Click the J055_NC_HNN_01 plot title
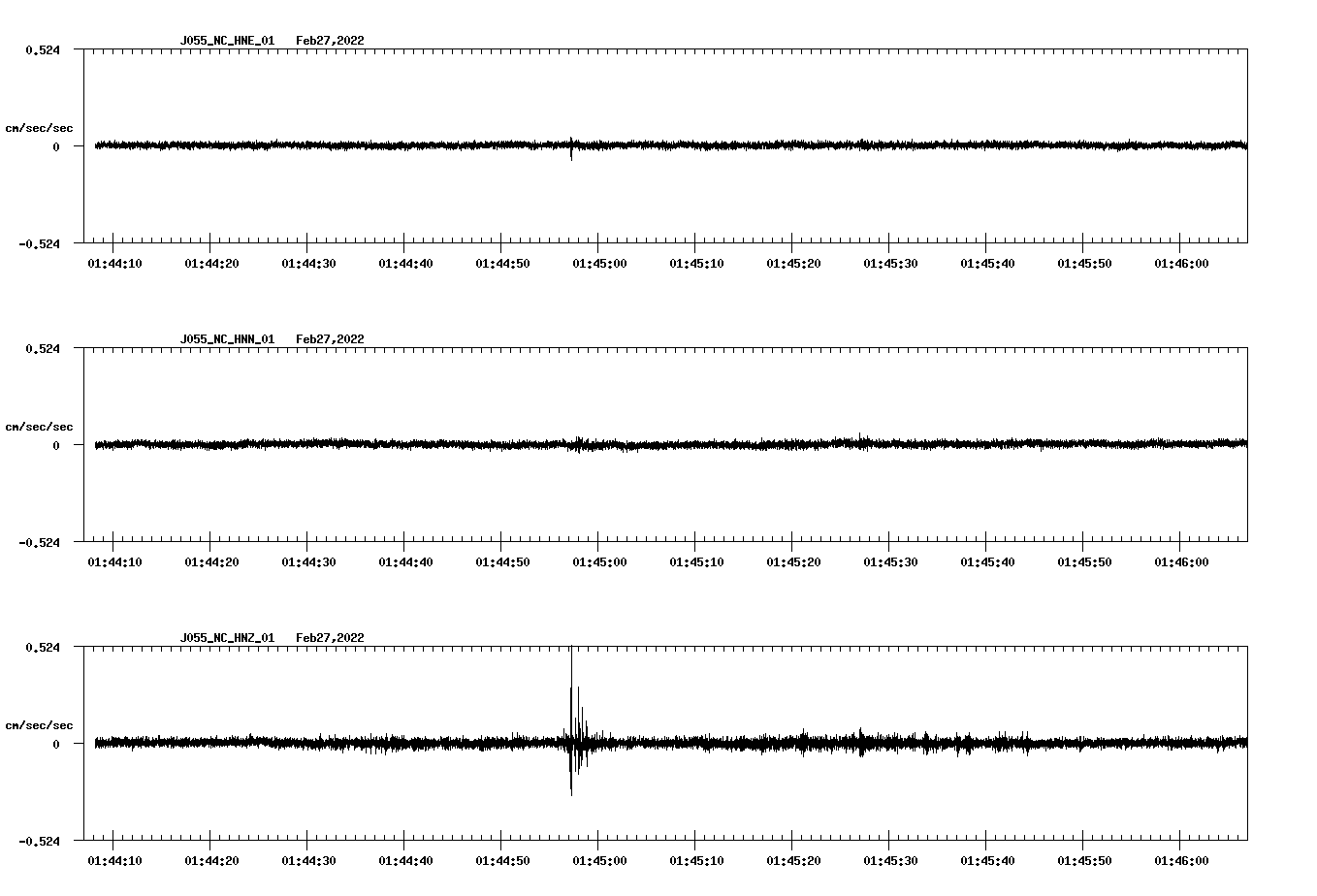This screenshot has height=896, width=1317. [x=227, y=339]
